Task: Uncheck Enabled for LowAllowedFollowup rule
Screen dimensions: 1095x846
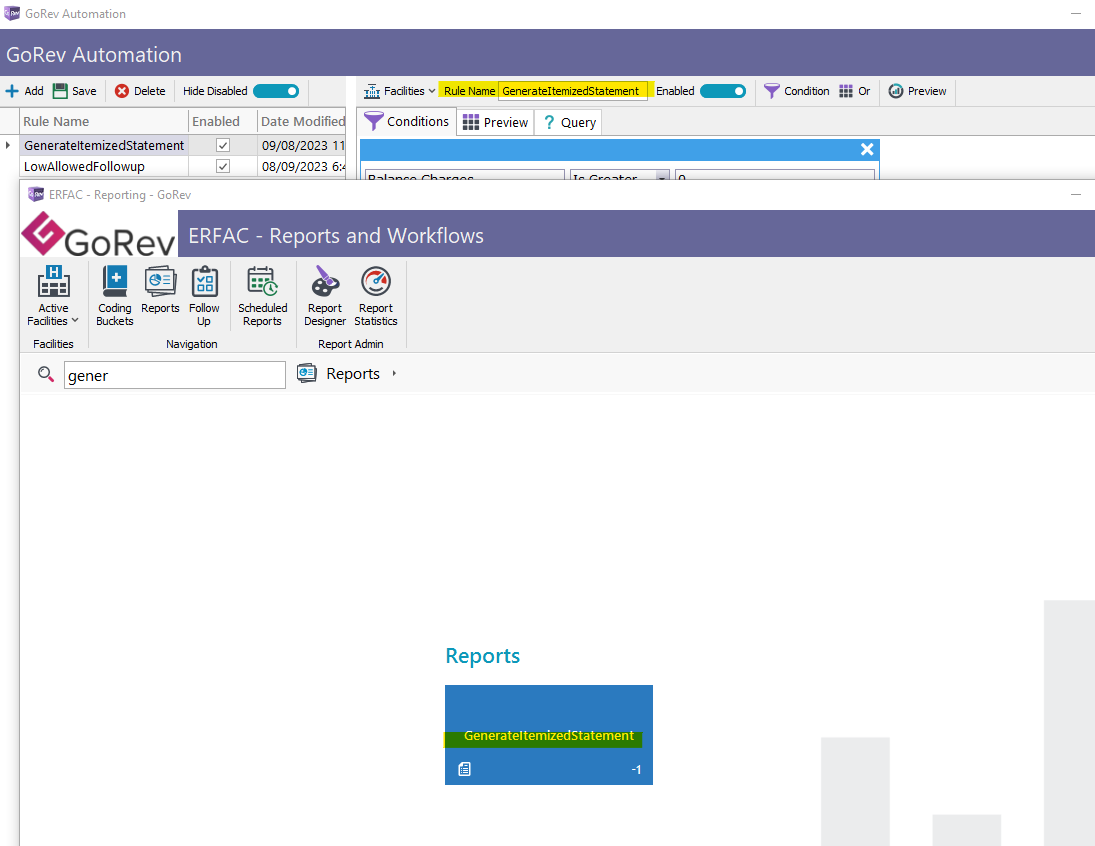Action: pos(223,166)
